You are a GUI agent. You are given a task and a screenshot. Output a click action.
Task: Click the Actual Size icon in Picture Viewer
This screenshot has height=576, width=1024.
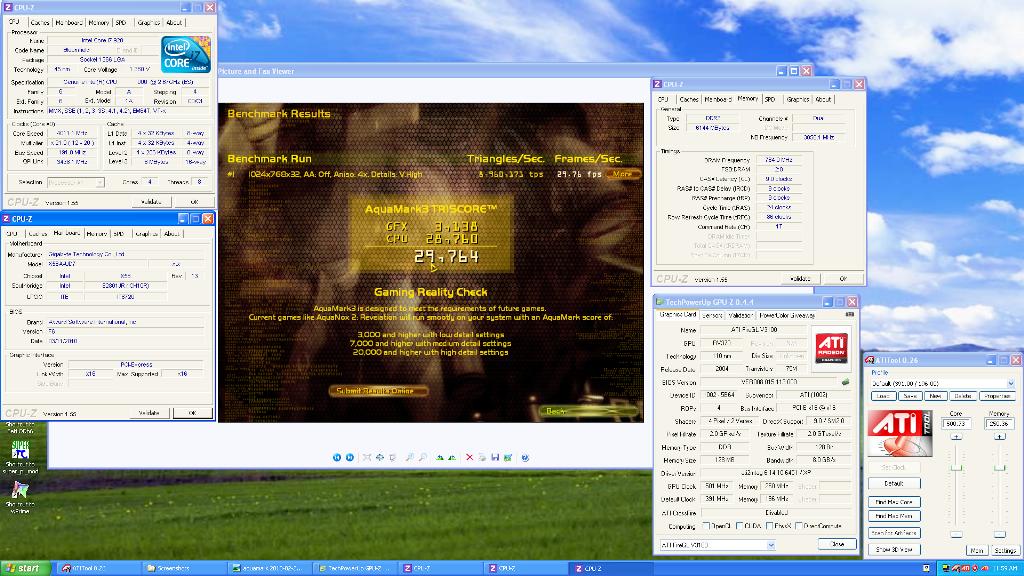[380, 458]
